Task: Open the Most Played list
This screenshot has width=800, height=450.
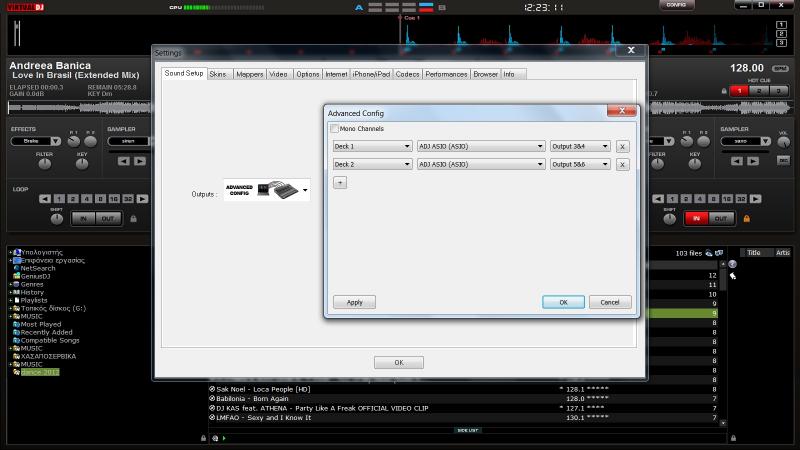Action: point(40,324)
